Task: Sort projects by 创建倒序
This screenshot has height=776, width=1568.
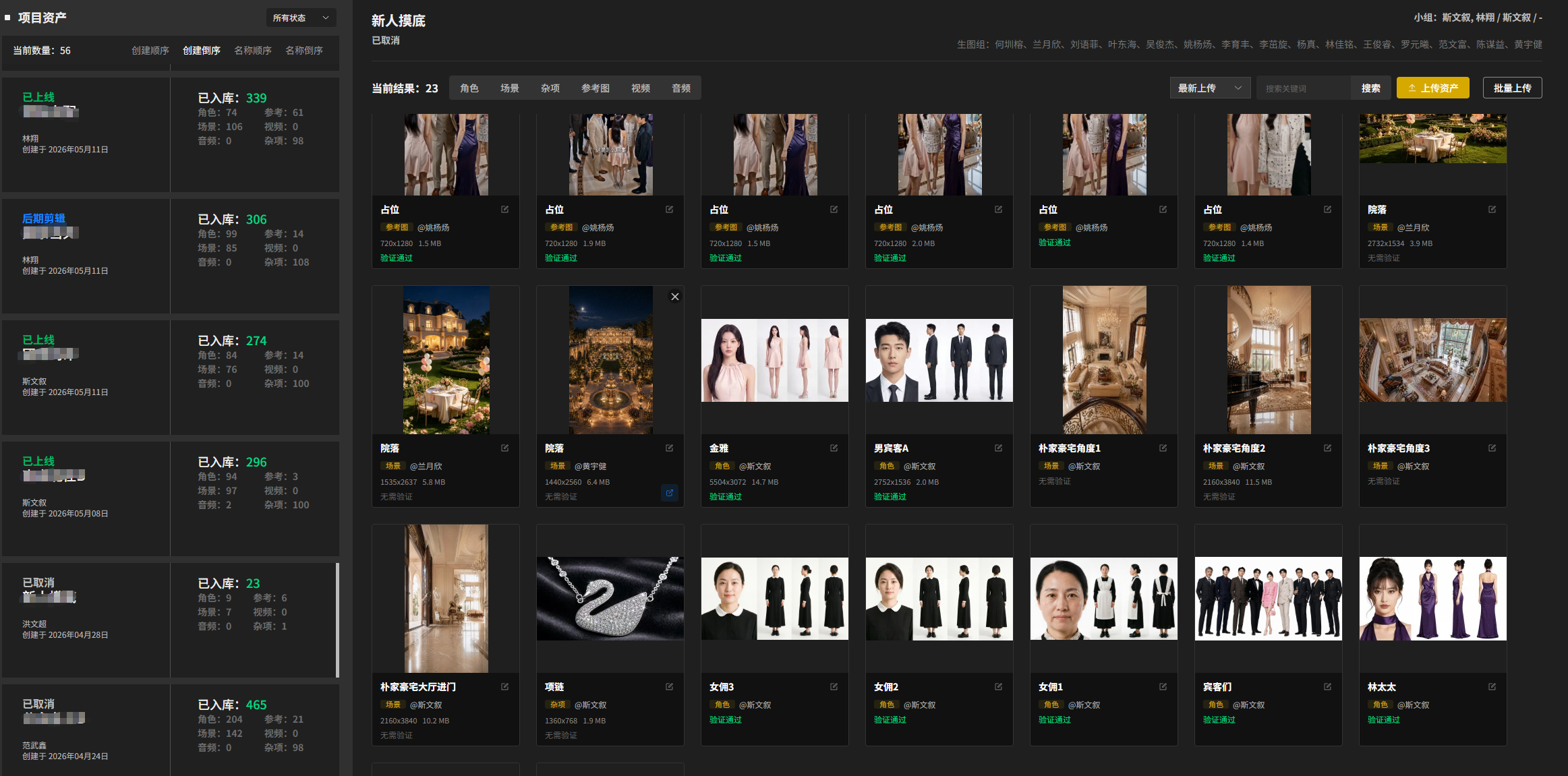Action: click(x=202, y=51)
